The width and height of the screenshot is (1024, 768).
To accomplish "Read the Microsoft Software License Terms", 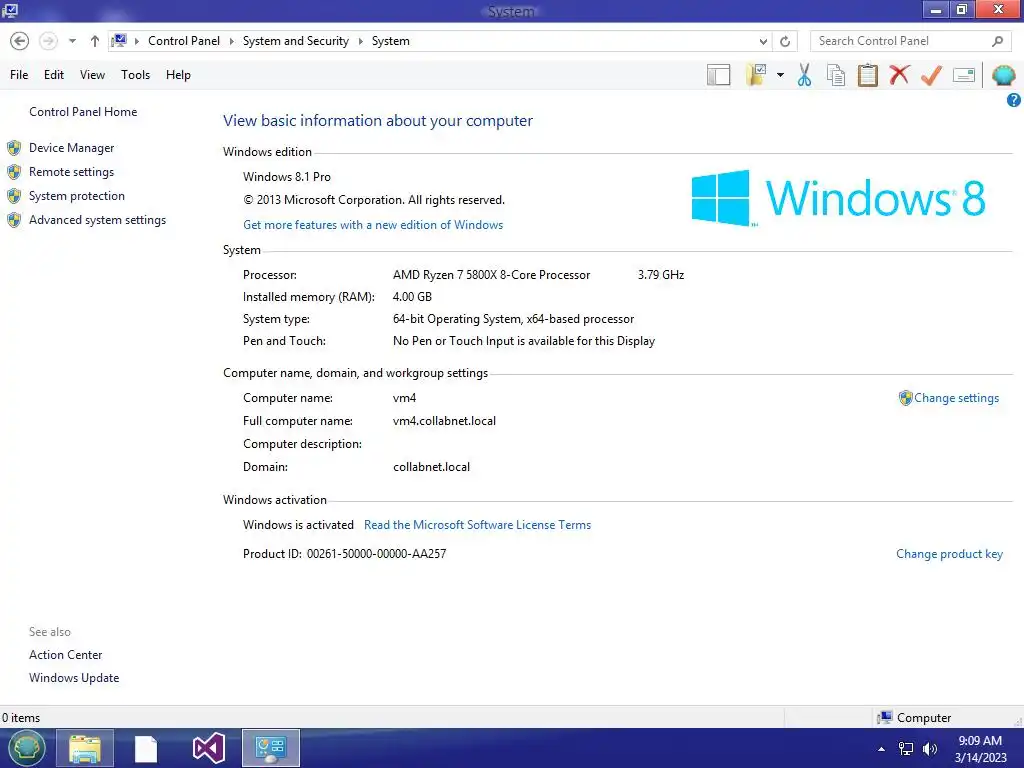I will (x=477, y=525).
